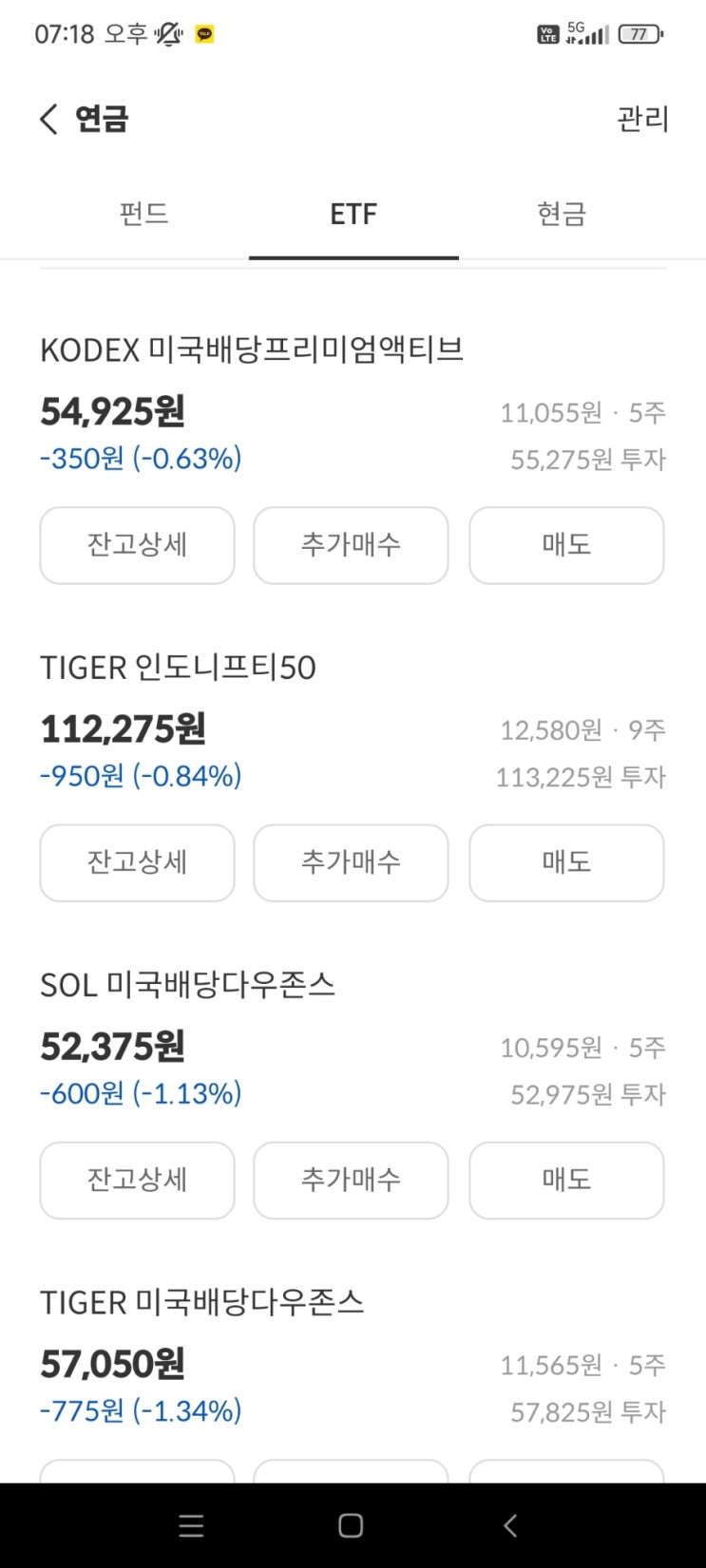Tap 매도 for SOL 미국배당다우존스
This screenshot has height=1568, width=706.
coord(566,1180)
